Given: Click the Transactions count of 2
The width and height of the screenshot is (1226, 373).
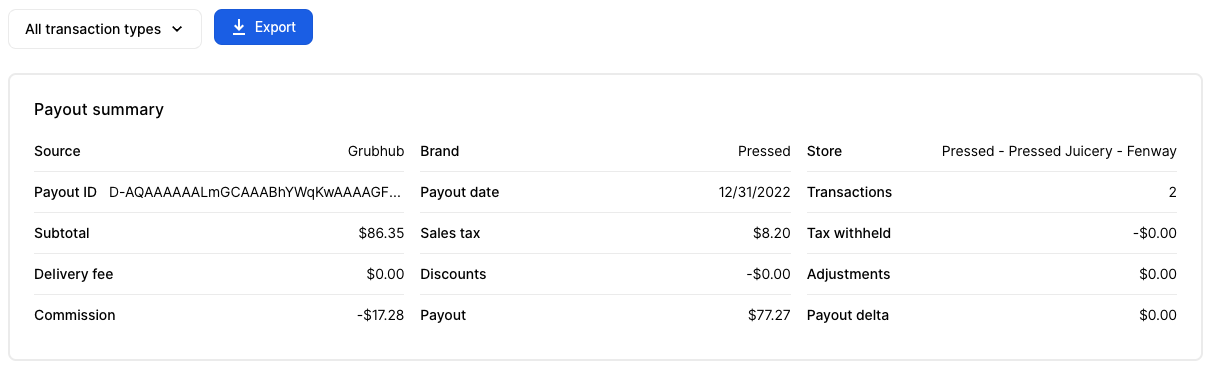Looking at the screenshot, I should pos(1172,192).
